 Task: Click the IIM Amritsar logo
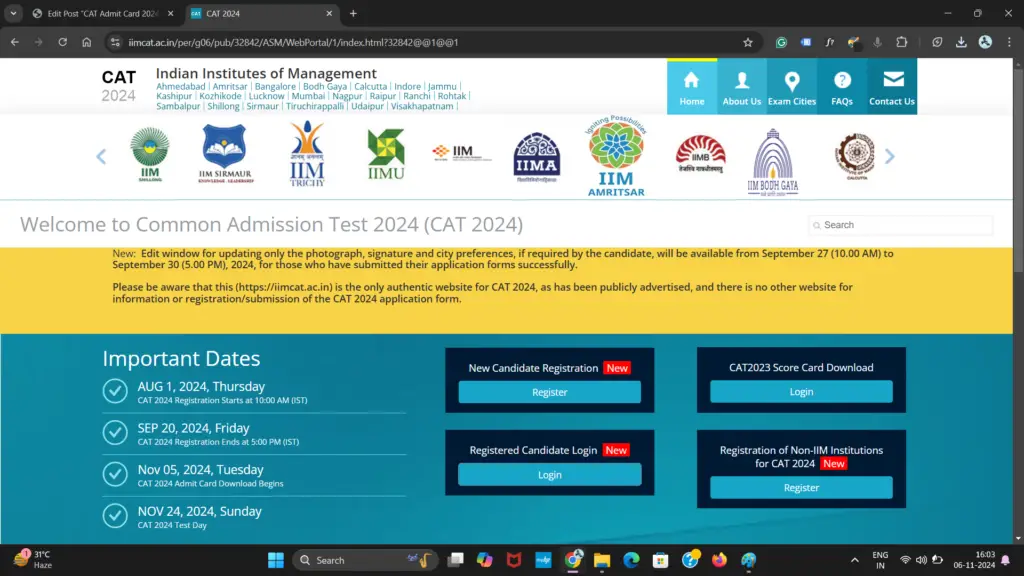point(616,157)
